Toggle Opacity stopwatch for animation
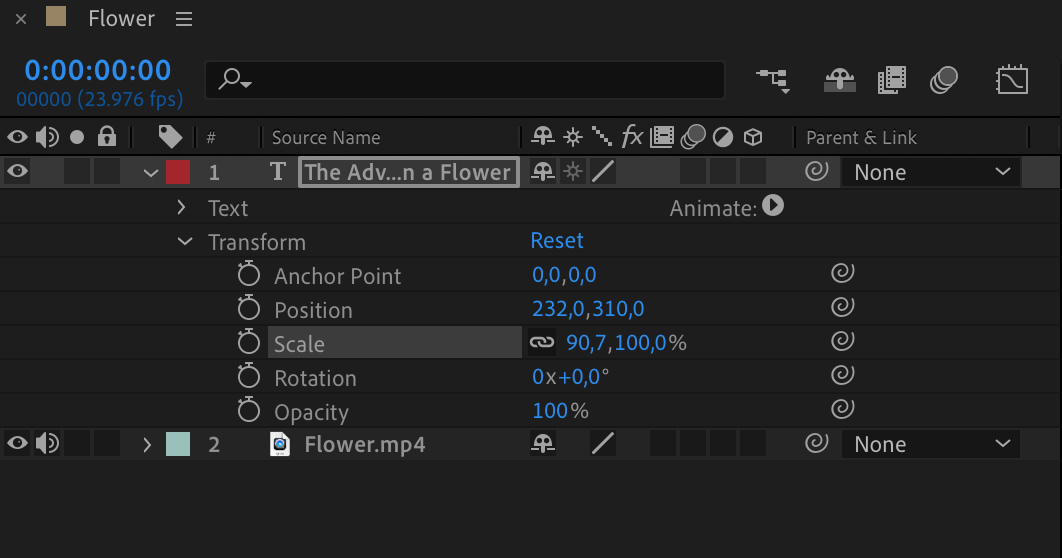Screen dimensions: 1062x558 (x=249, y=410)
